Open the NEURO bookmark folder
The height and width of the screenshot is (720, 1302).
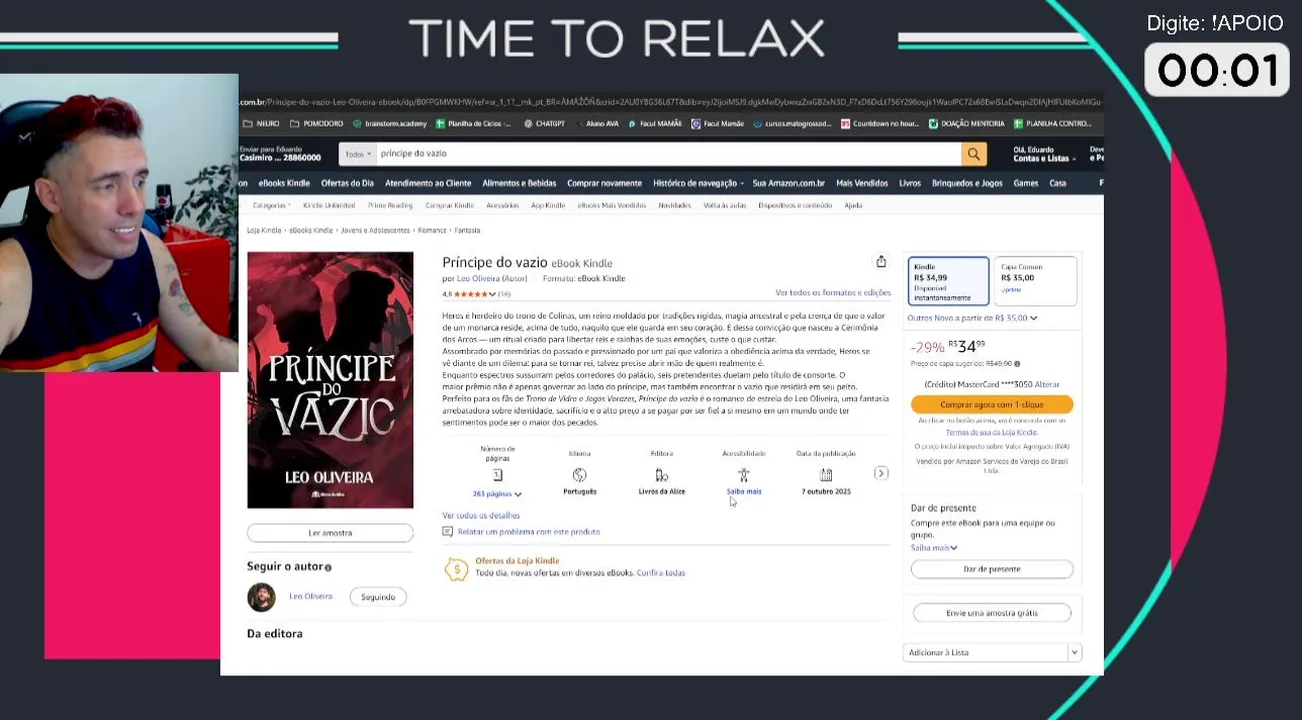tap(260, 124)
